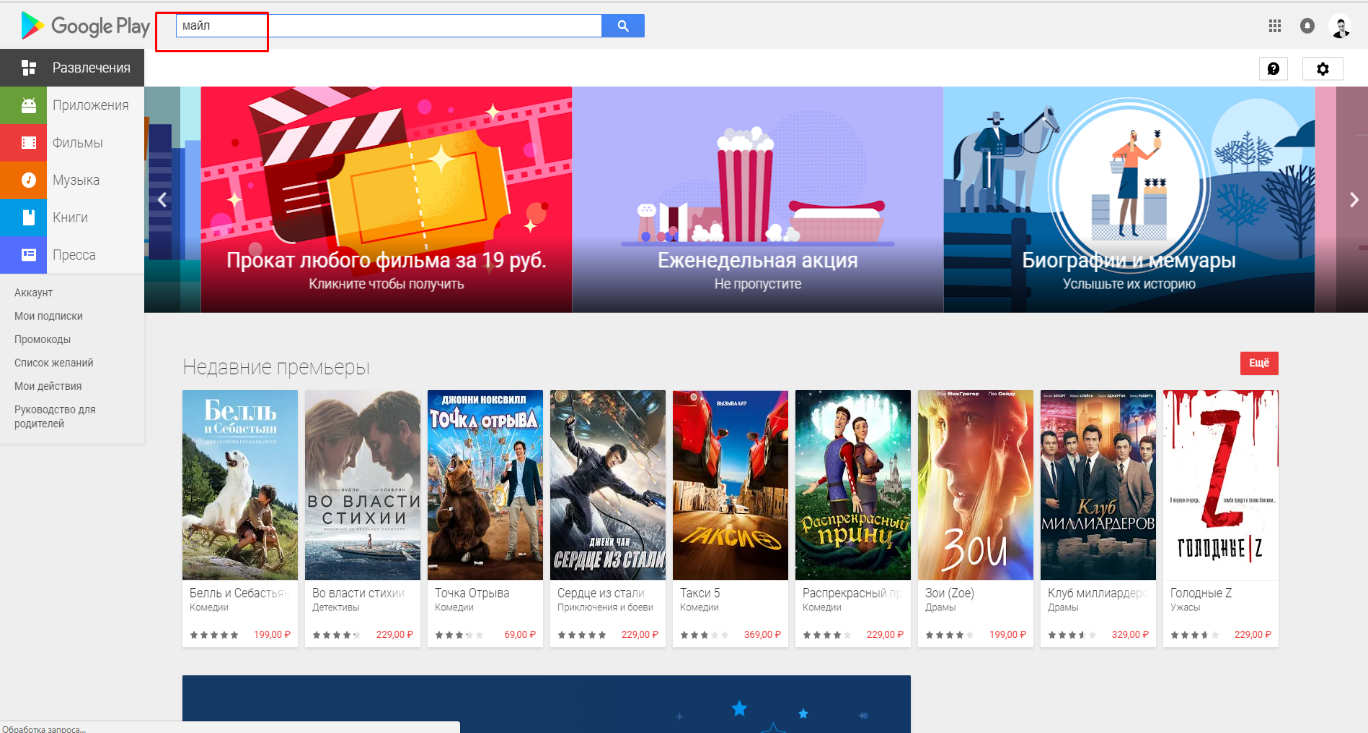The width and height of the screenshot is (1368, 733).
Task: Click the search field containing майл
Action: pyautogui.click(x=388, y=26)
